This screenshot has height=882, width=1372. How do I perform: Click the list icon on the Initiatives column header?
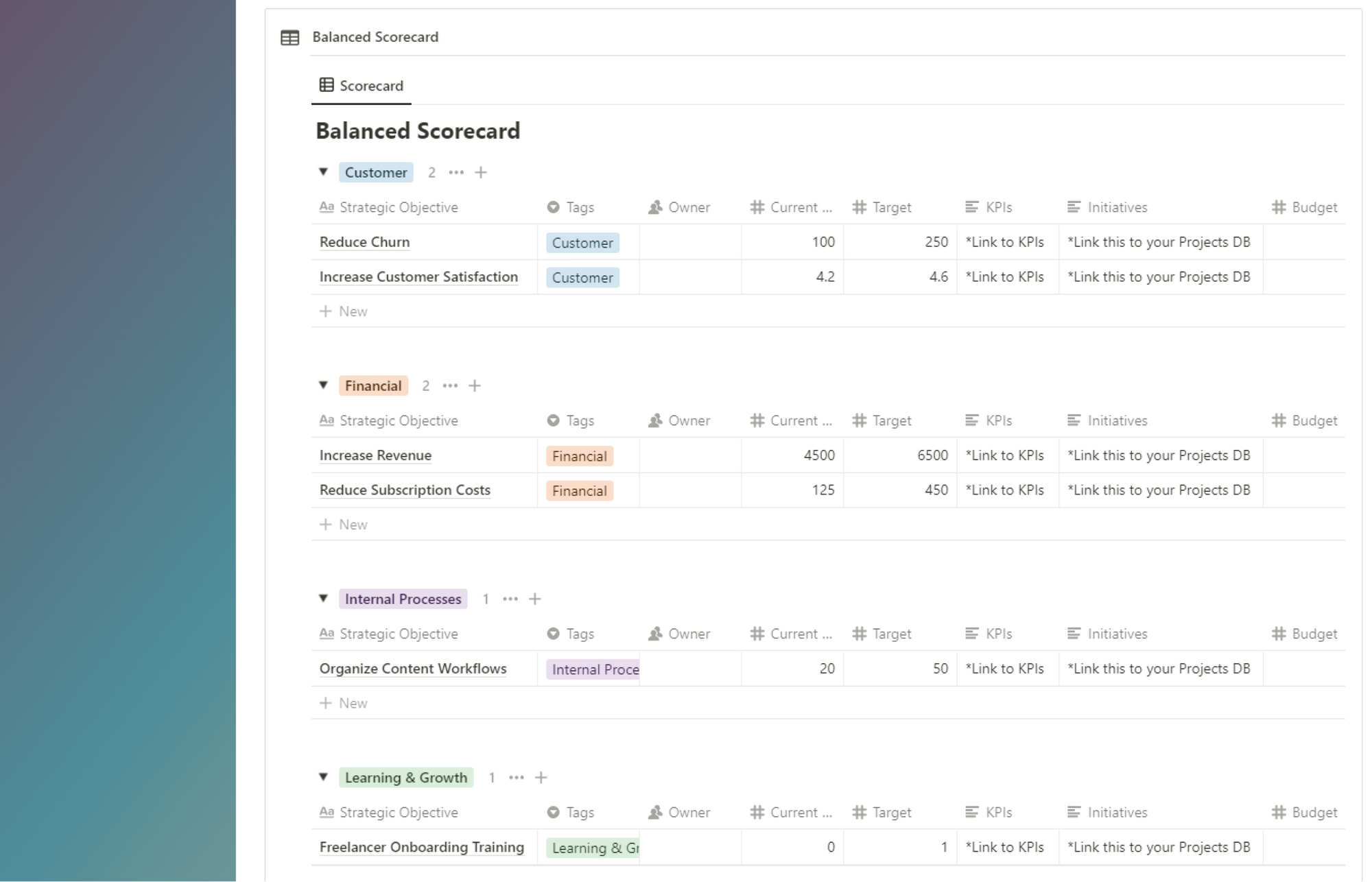tap(1070, 206)
